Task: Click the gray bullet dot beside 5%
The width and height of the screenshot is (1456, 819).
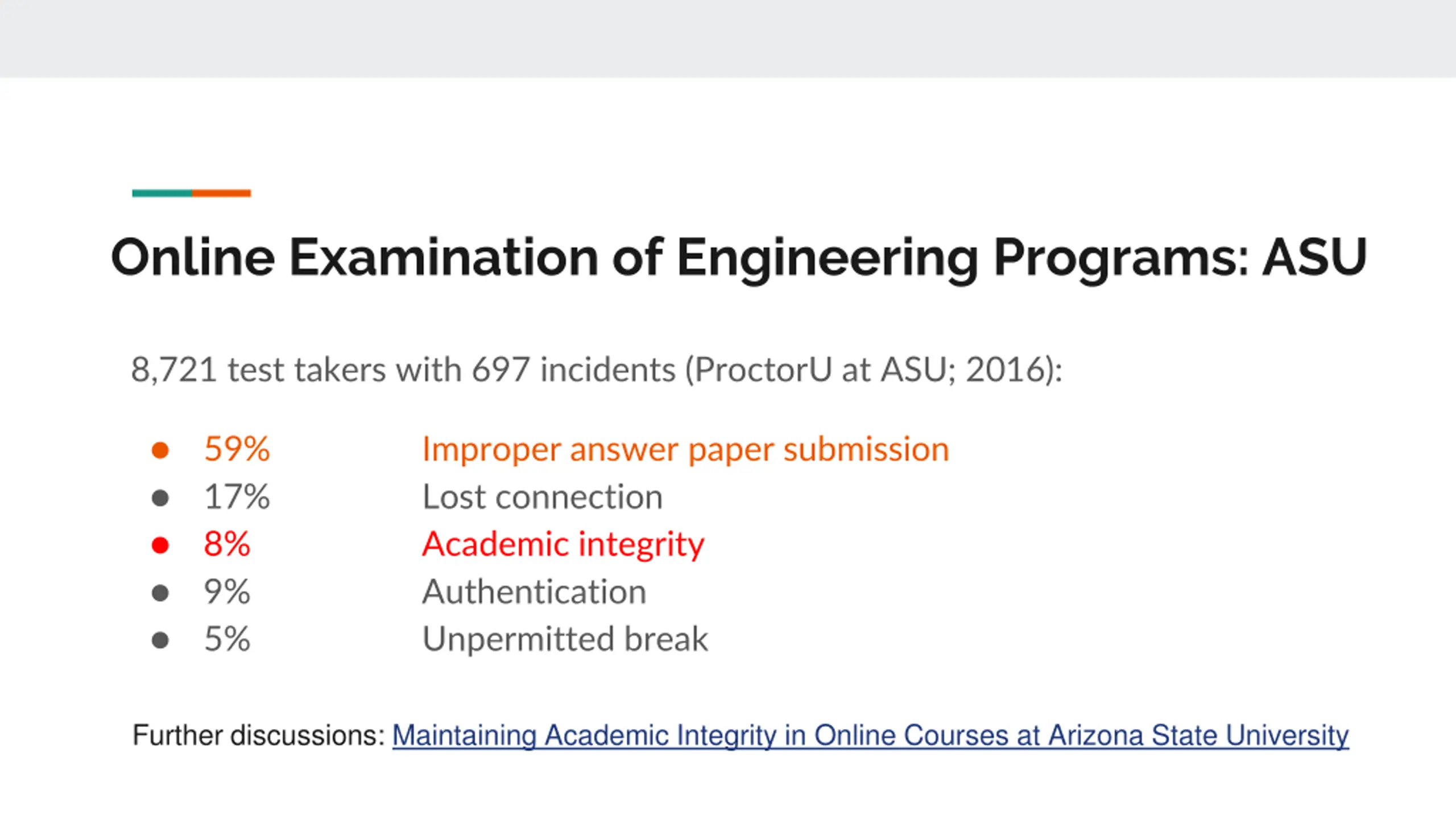Action: click(x=160, y=640)
